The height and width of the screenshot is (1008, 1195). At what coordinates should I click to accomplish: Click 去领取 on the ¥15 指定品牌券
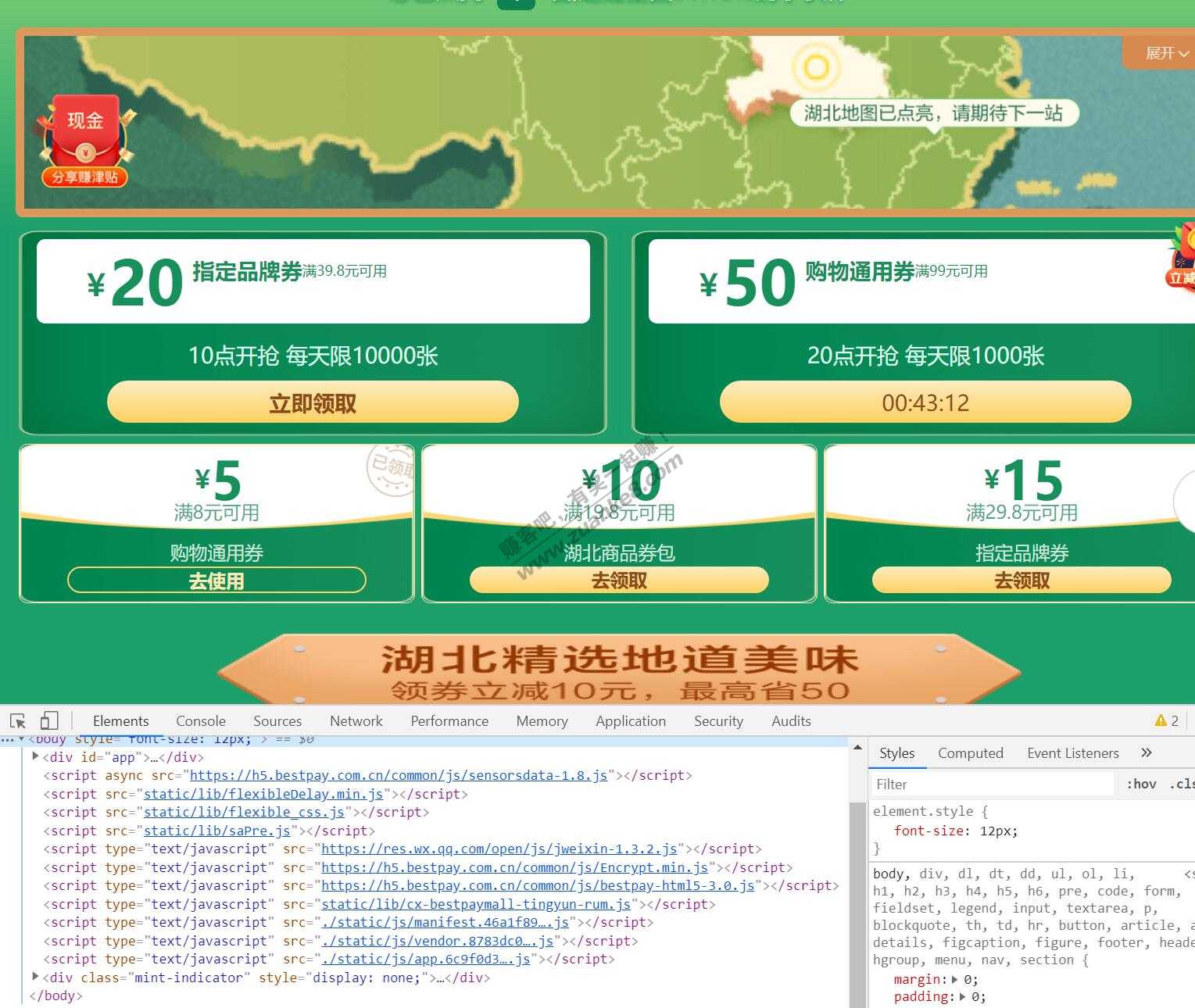(1021, 580)
